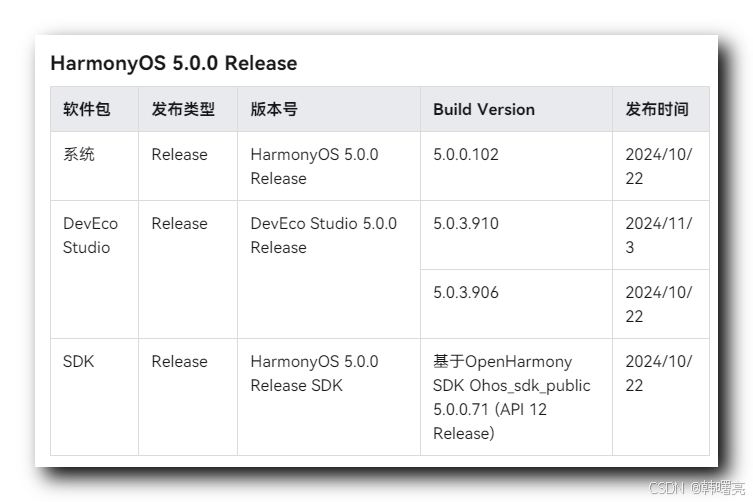Select build version 5.0.3.910

466,224
